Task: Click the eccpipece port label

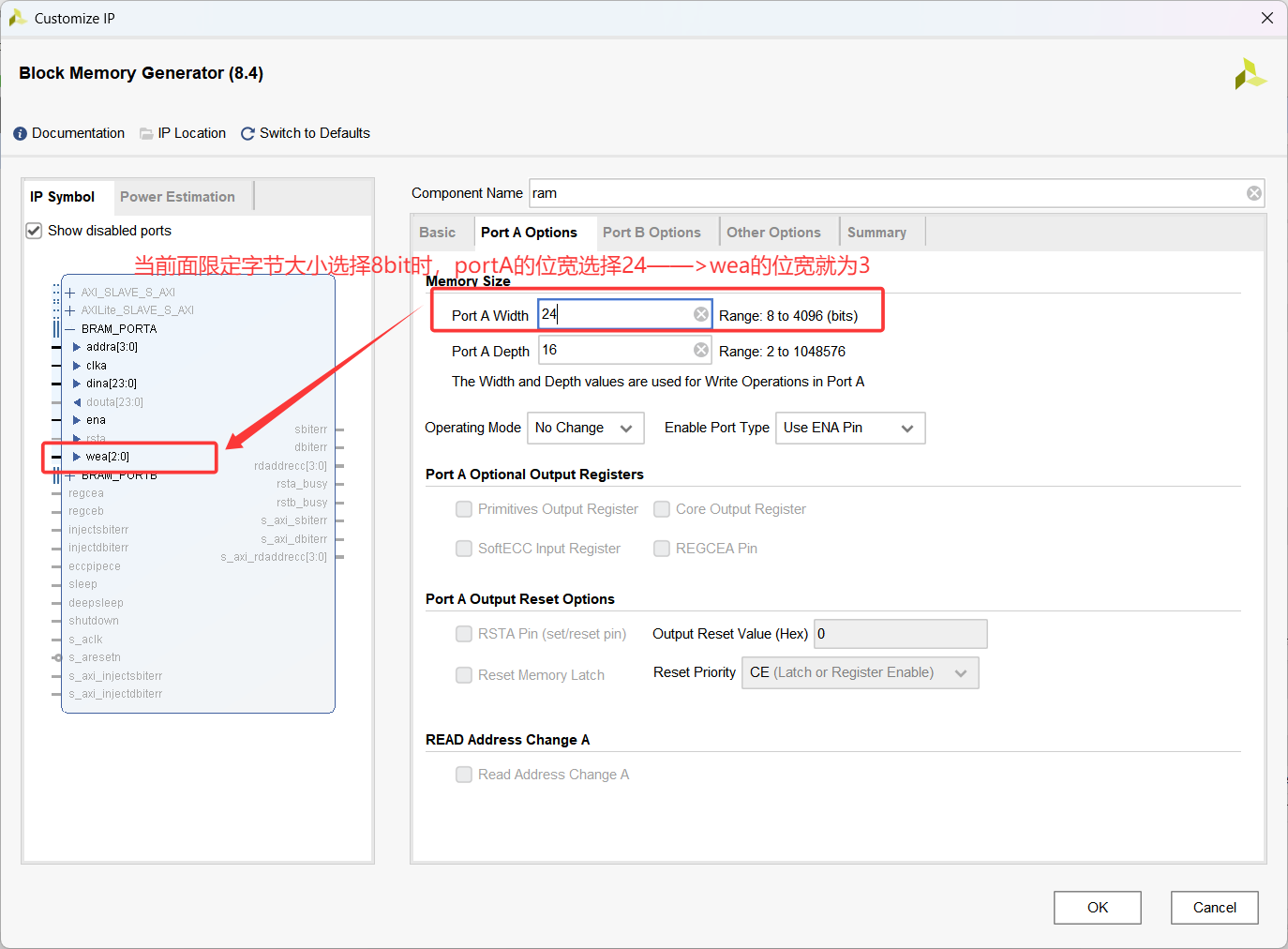Action: 95,566
